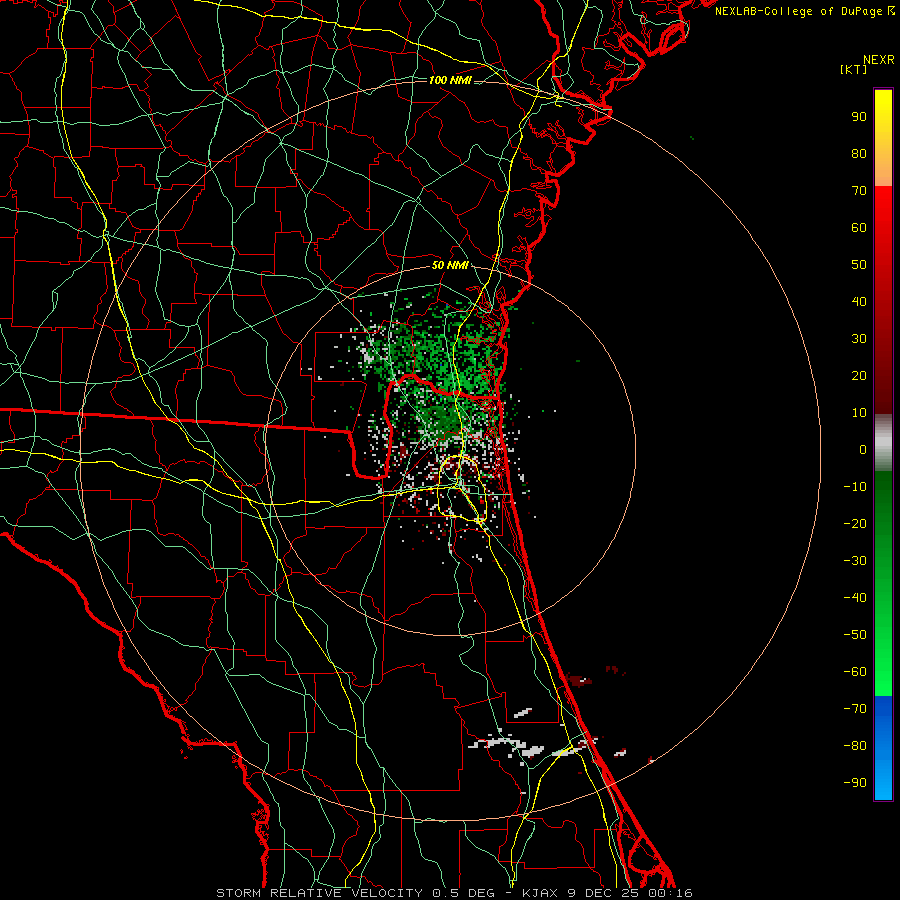Click the [KT] units label
Screen dimensions: 900x900
(853, 69)
